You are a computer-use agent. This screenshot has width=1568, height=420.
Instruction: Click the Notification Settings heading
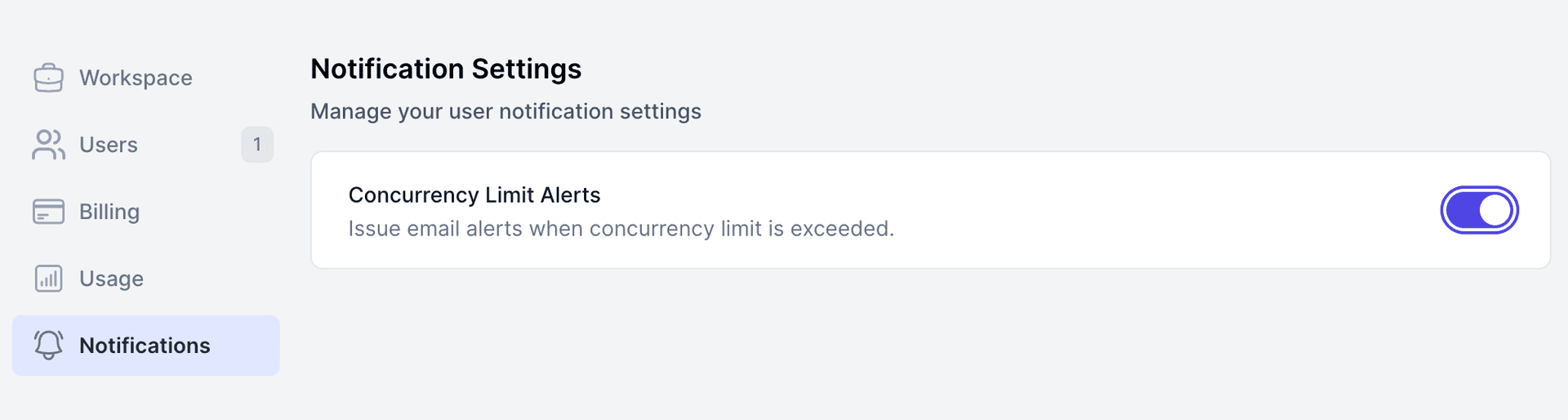click(446, 69)
